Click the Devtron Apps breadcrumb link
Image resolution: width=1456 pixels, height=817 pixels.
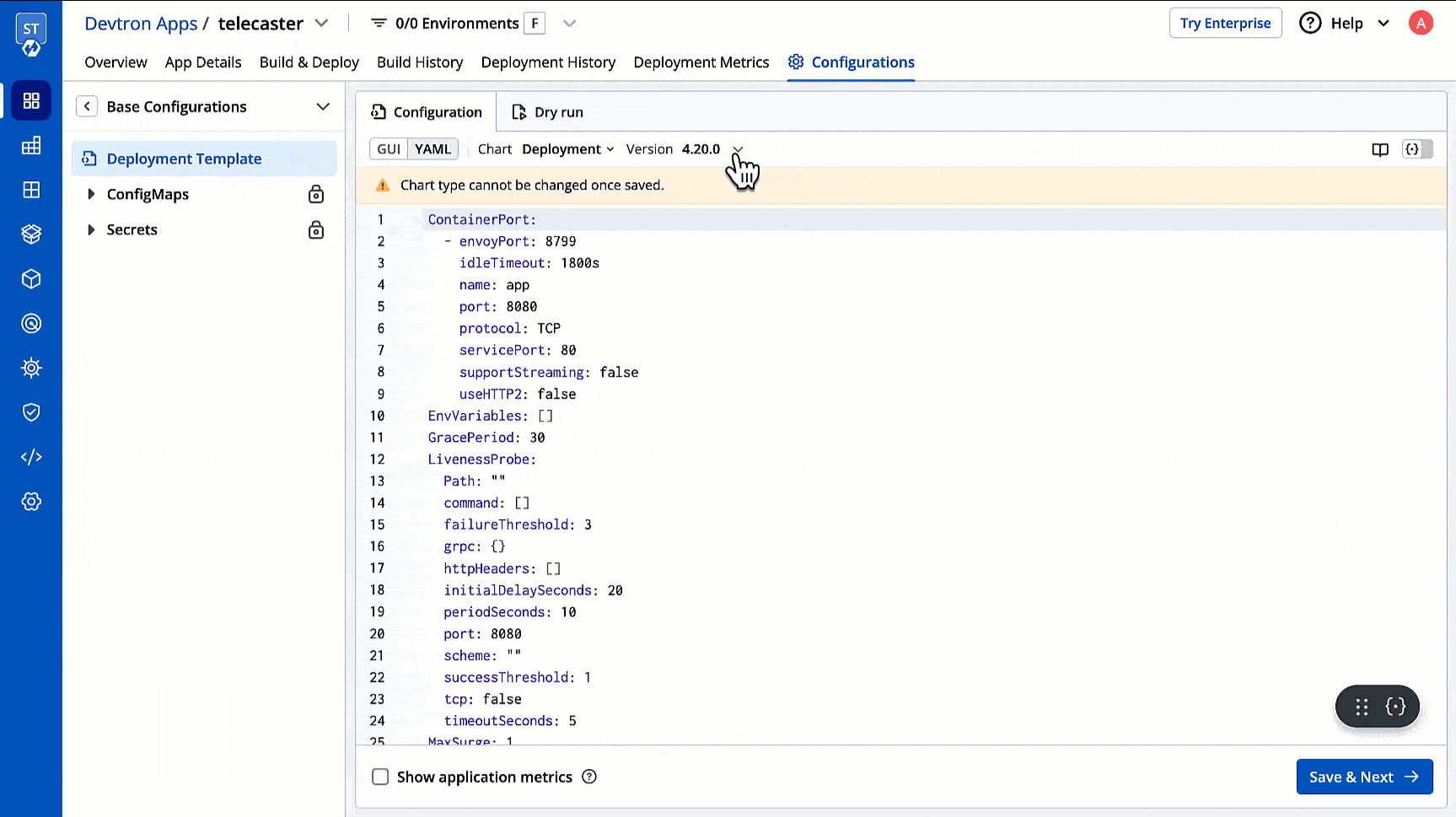[141, 23]
